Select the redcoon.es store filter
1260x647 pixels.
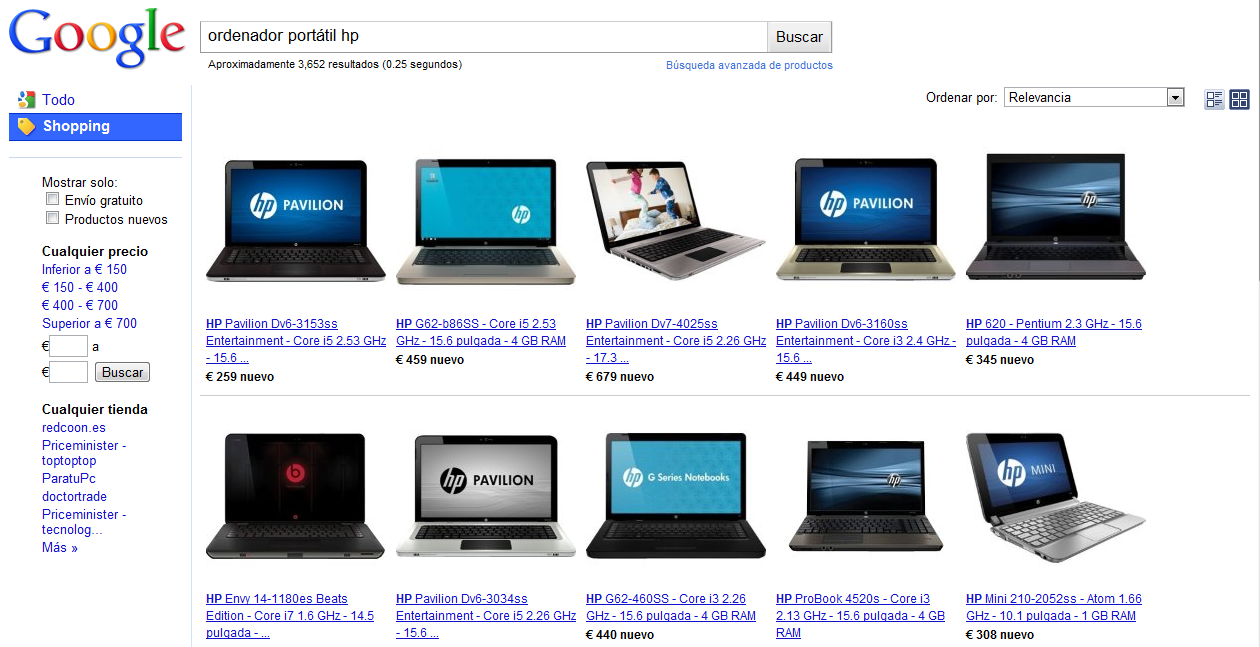74,427
